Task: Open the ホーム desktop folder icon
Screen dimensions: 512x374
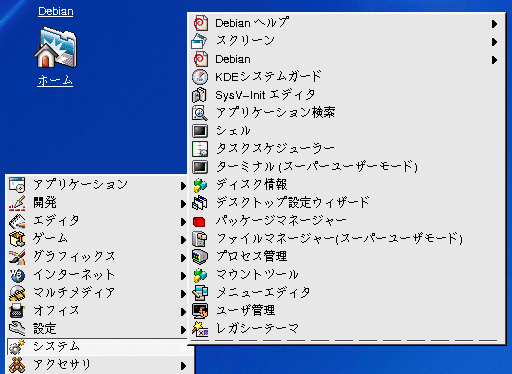Action: (x=55, y=47)
